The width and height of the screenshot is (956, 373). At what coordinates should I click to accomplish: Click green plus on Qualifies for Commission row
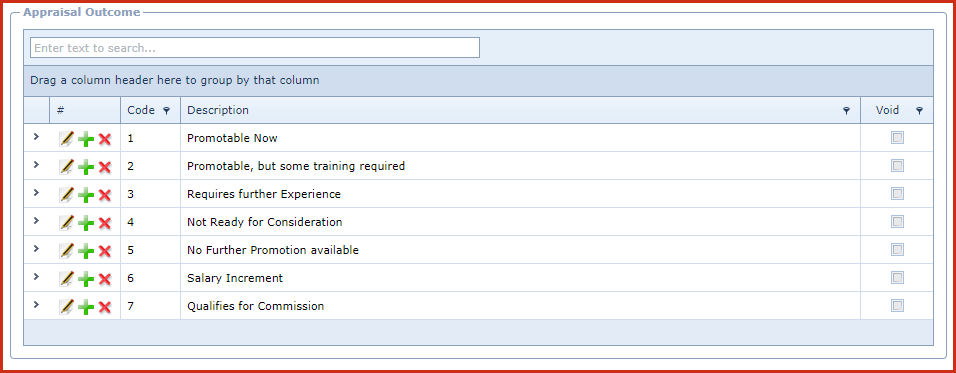coord(87,307)
